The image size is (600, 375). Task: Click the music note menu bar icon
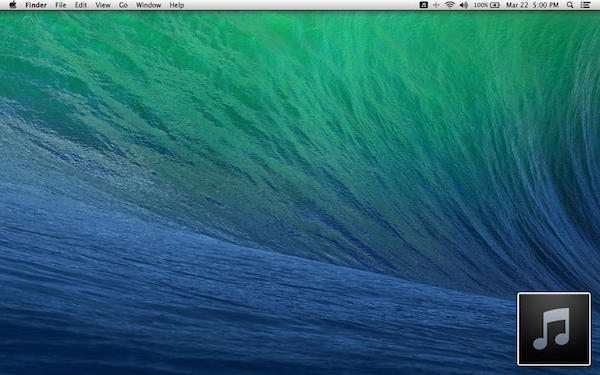(424, 5)
